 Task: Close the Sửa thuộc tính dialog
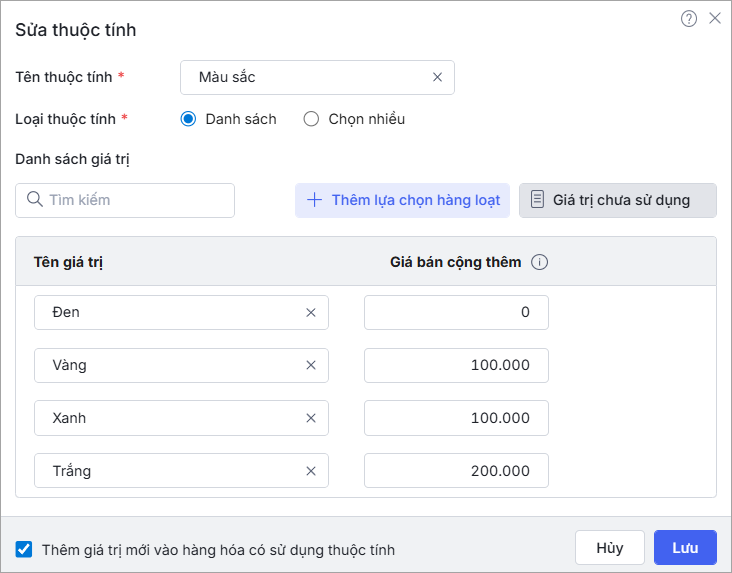pos(715,18)
